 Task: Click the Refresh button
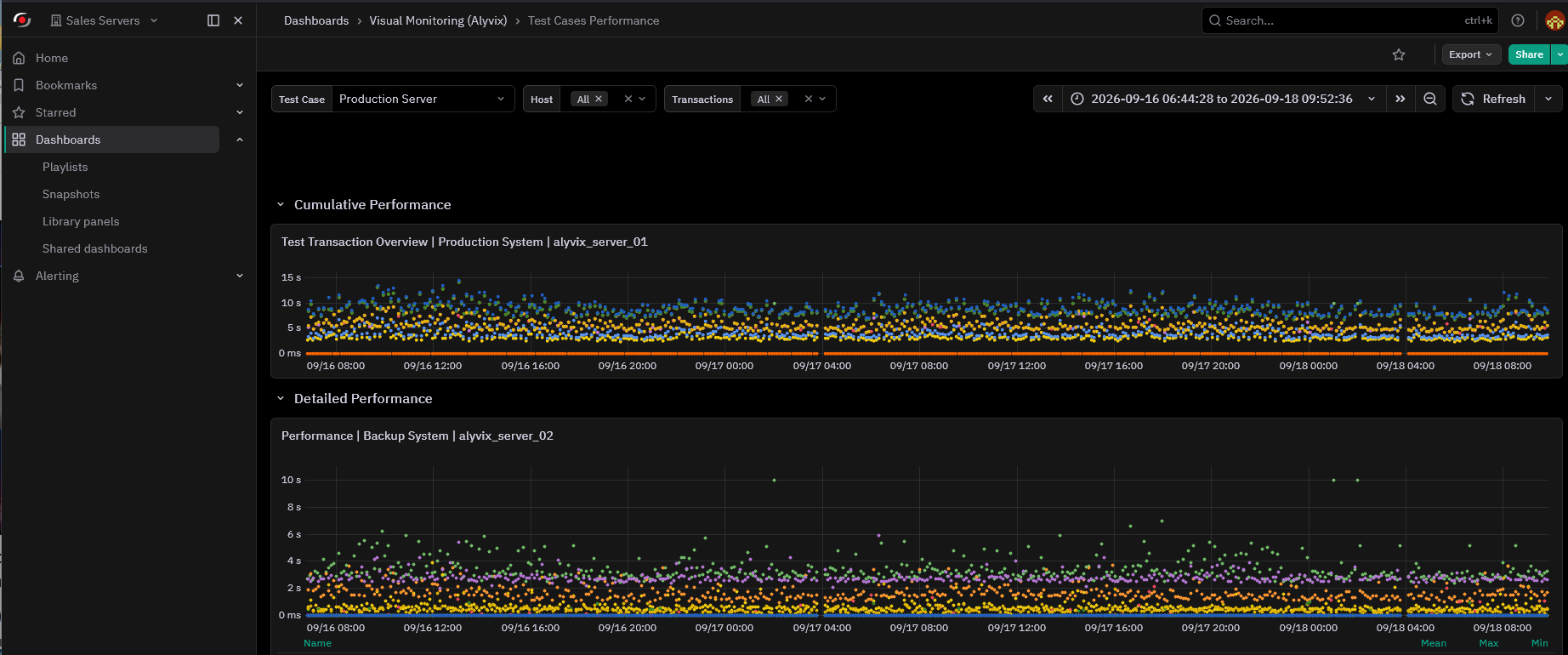coord(1494,99)
